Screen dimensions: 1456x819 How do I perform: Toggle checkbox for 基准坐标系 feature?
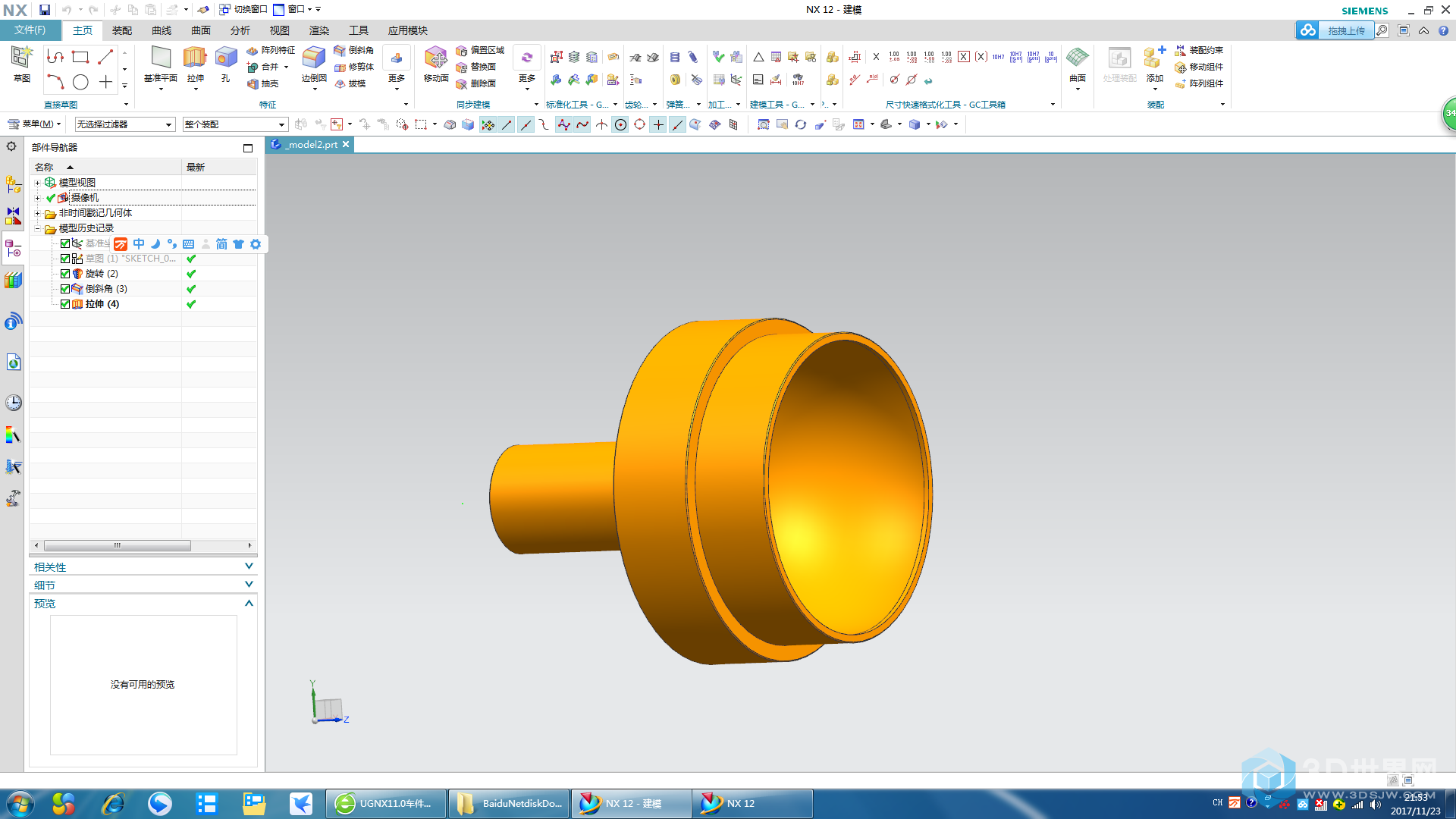click(x=65, y=243)
